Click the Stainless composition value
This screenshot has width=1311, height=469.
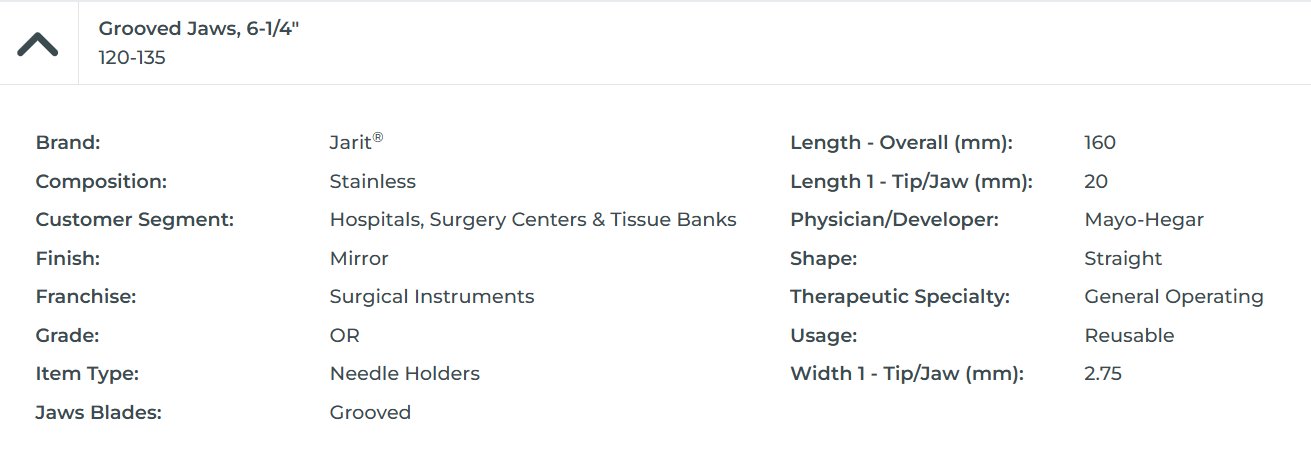pos(372,182)
